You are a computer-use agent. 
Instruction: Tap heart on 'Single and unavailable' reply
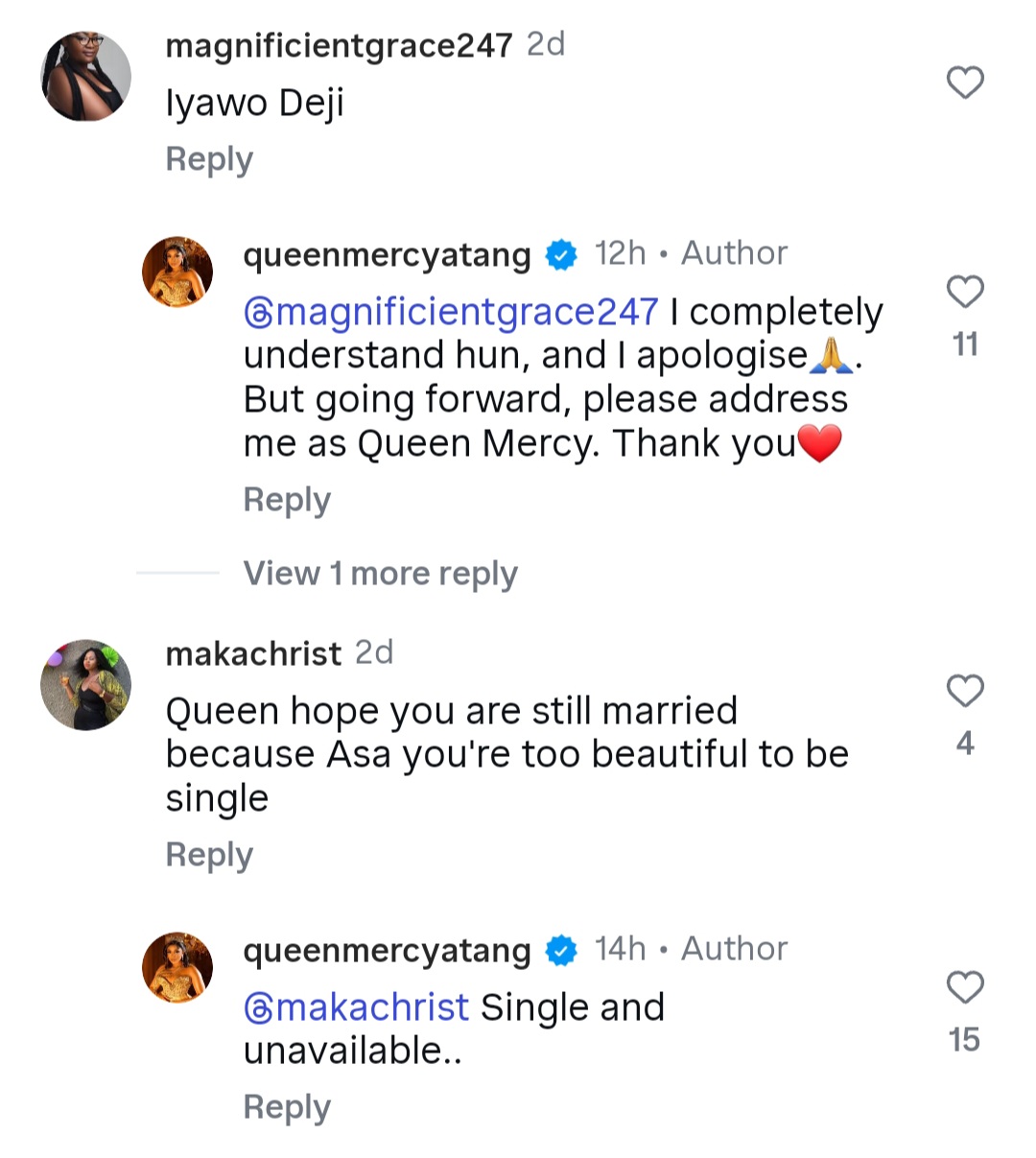(965, 987)
